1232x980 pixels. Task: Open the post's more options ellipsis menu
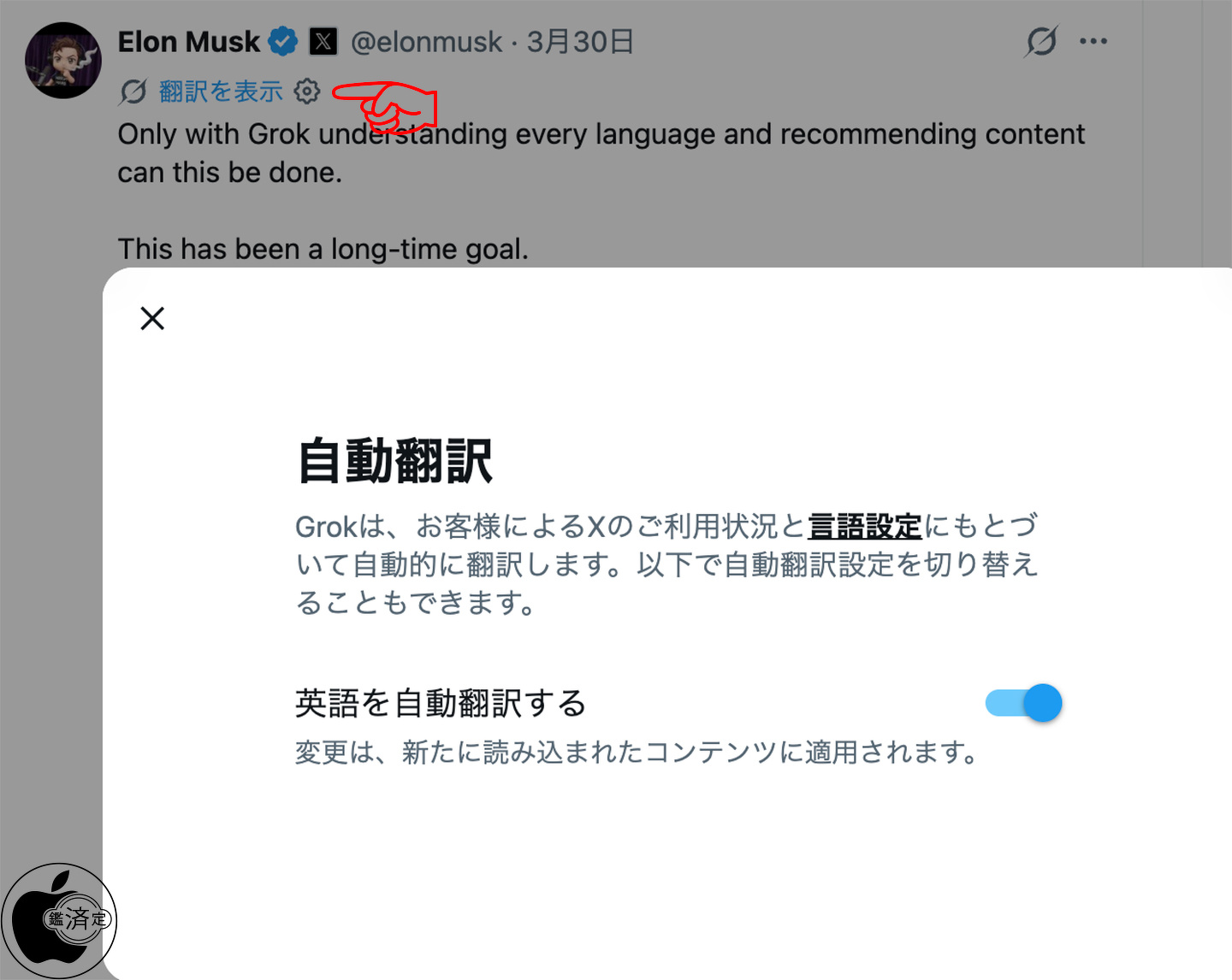[1093, 41]
